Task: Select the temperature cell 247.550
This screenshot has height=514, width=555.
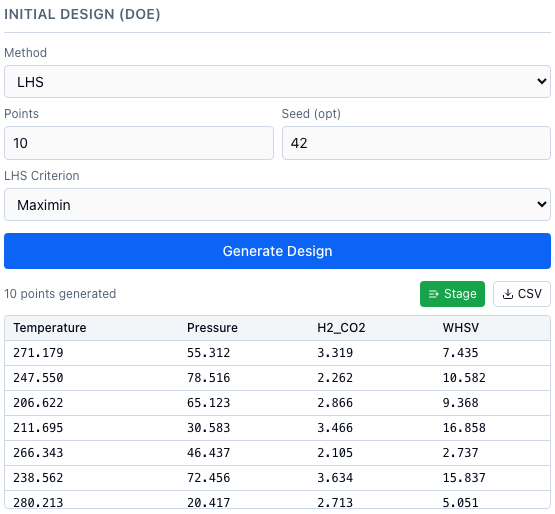Action: [x=38, y=378]
